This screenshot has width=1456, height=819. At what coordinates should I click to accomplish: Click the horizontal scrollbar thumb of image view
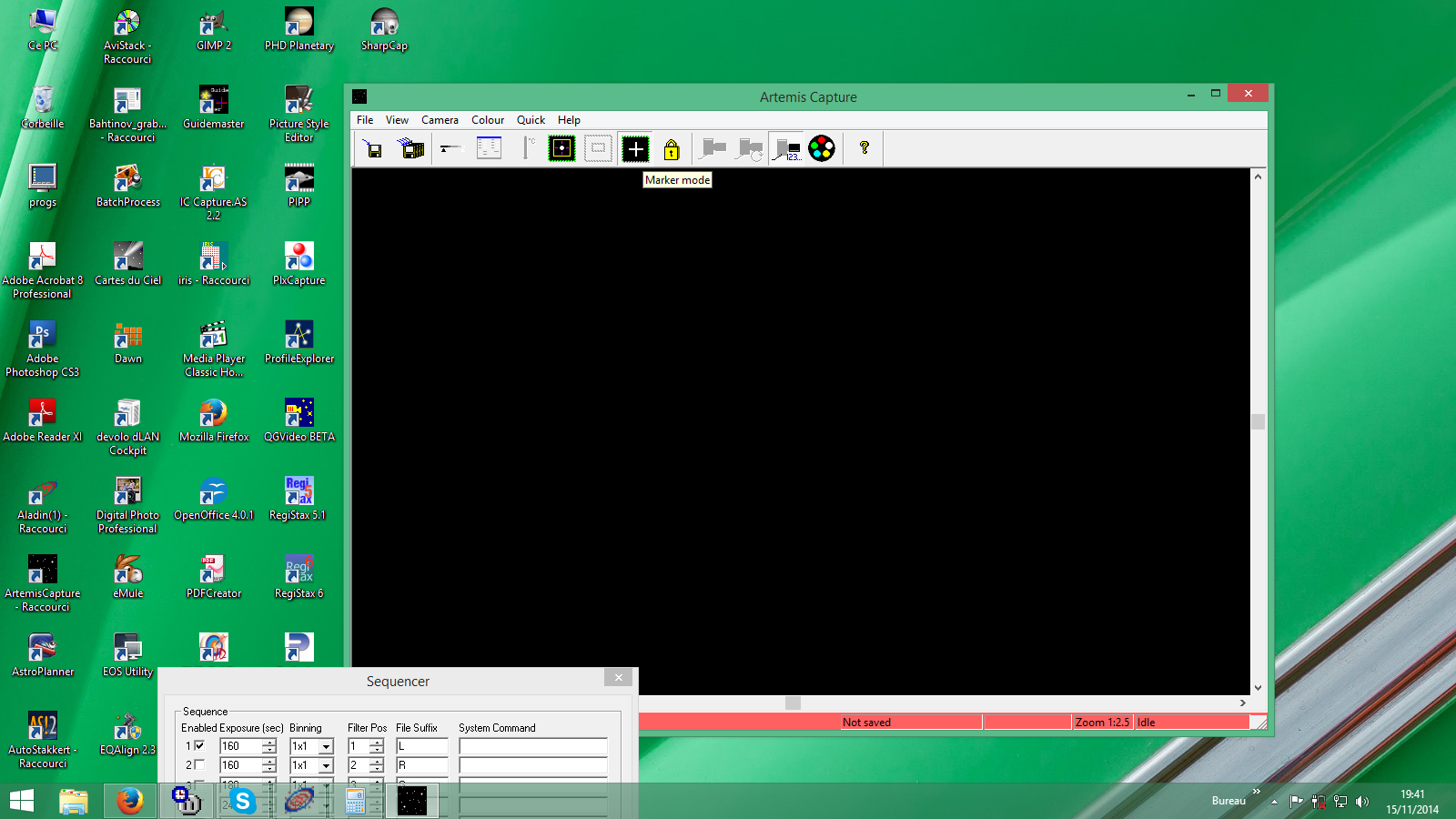793,703
